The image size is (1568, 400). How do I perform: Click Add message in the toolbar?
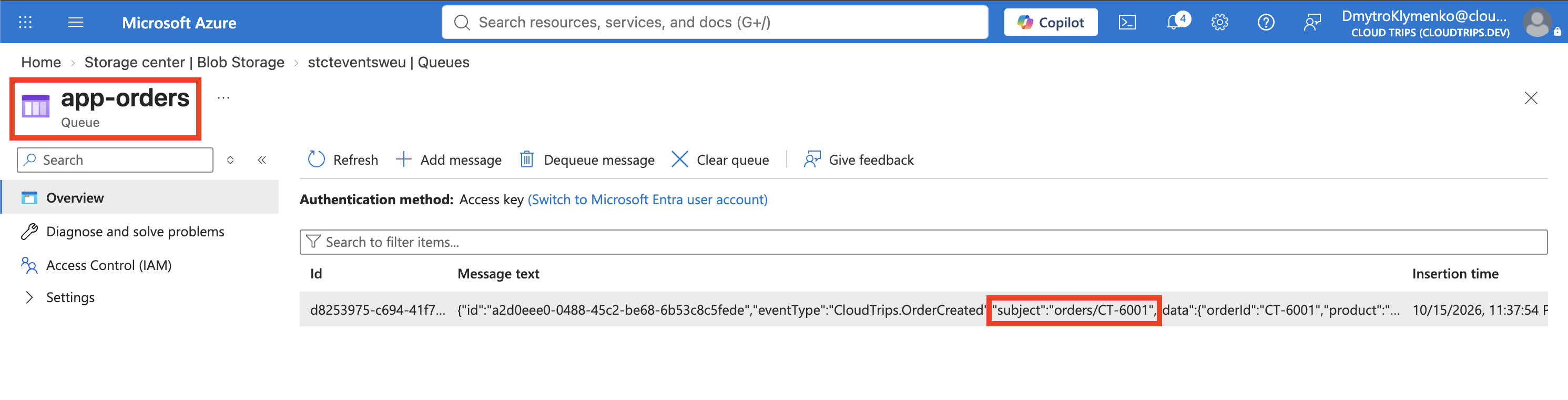(x=449, y=159)
